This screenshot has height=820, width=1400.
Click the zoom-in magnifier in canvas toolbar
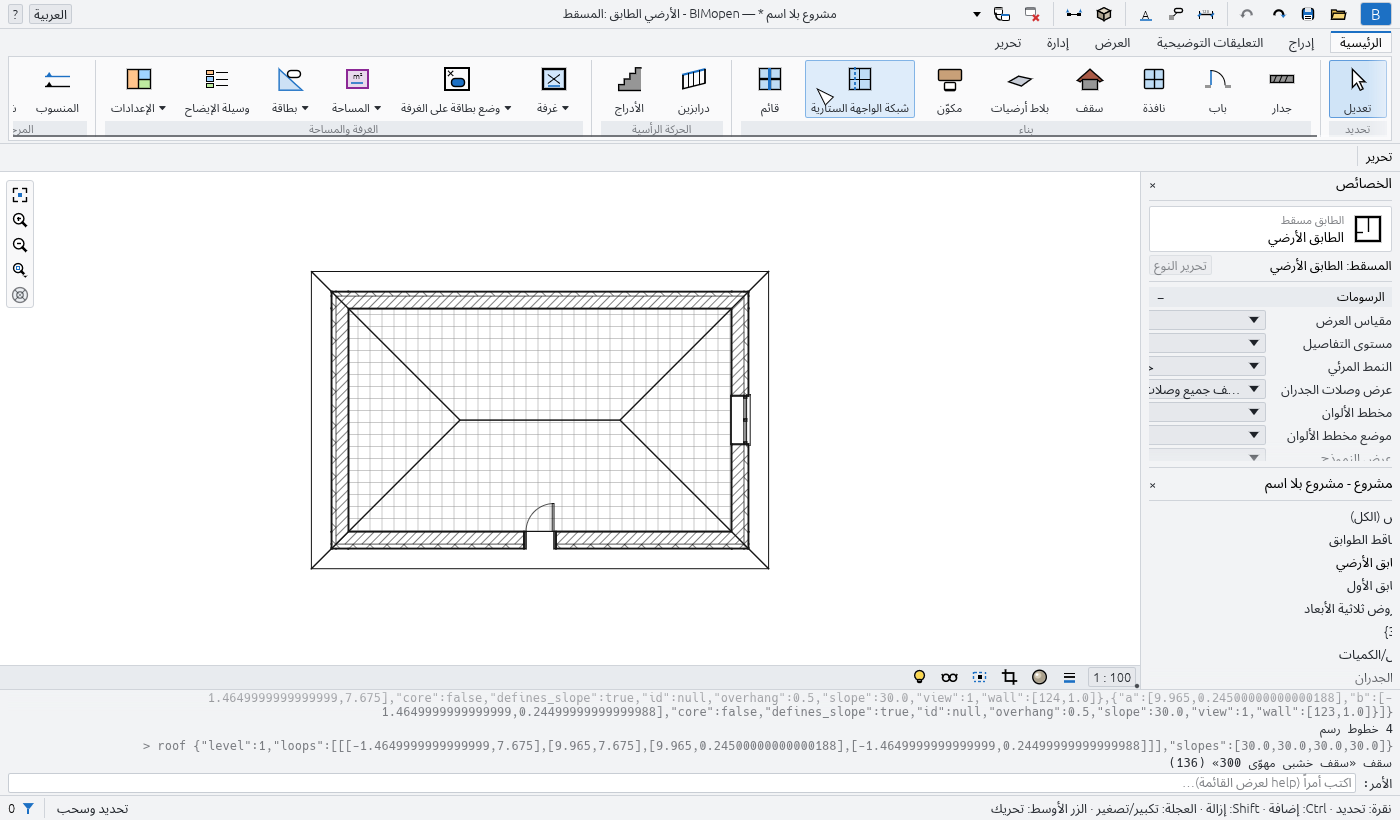tap(19, 220)
